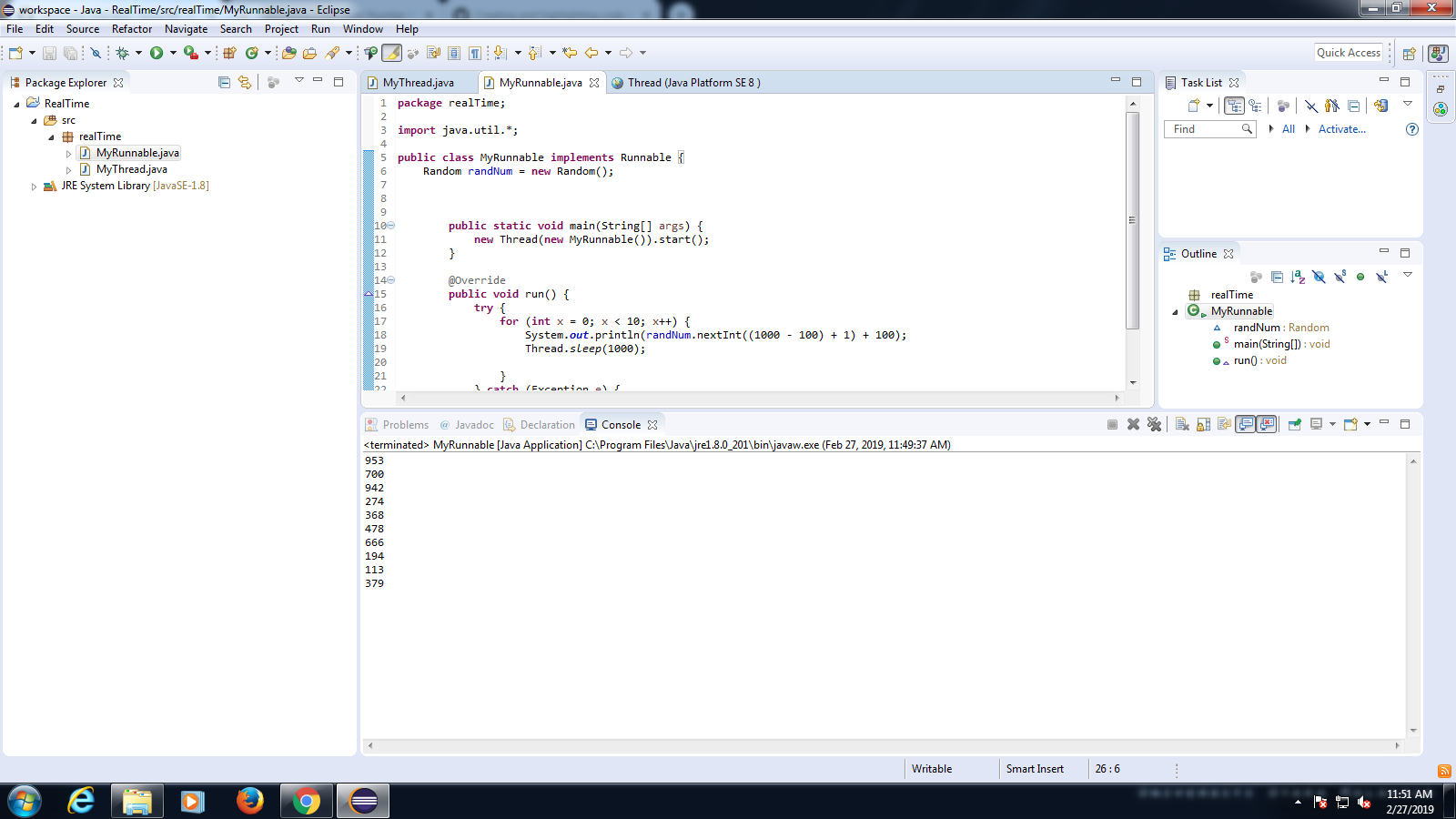Collapse MyRunnable class in Outline

[1175, 311]
